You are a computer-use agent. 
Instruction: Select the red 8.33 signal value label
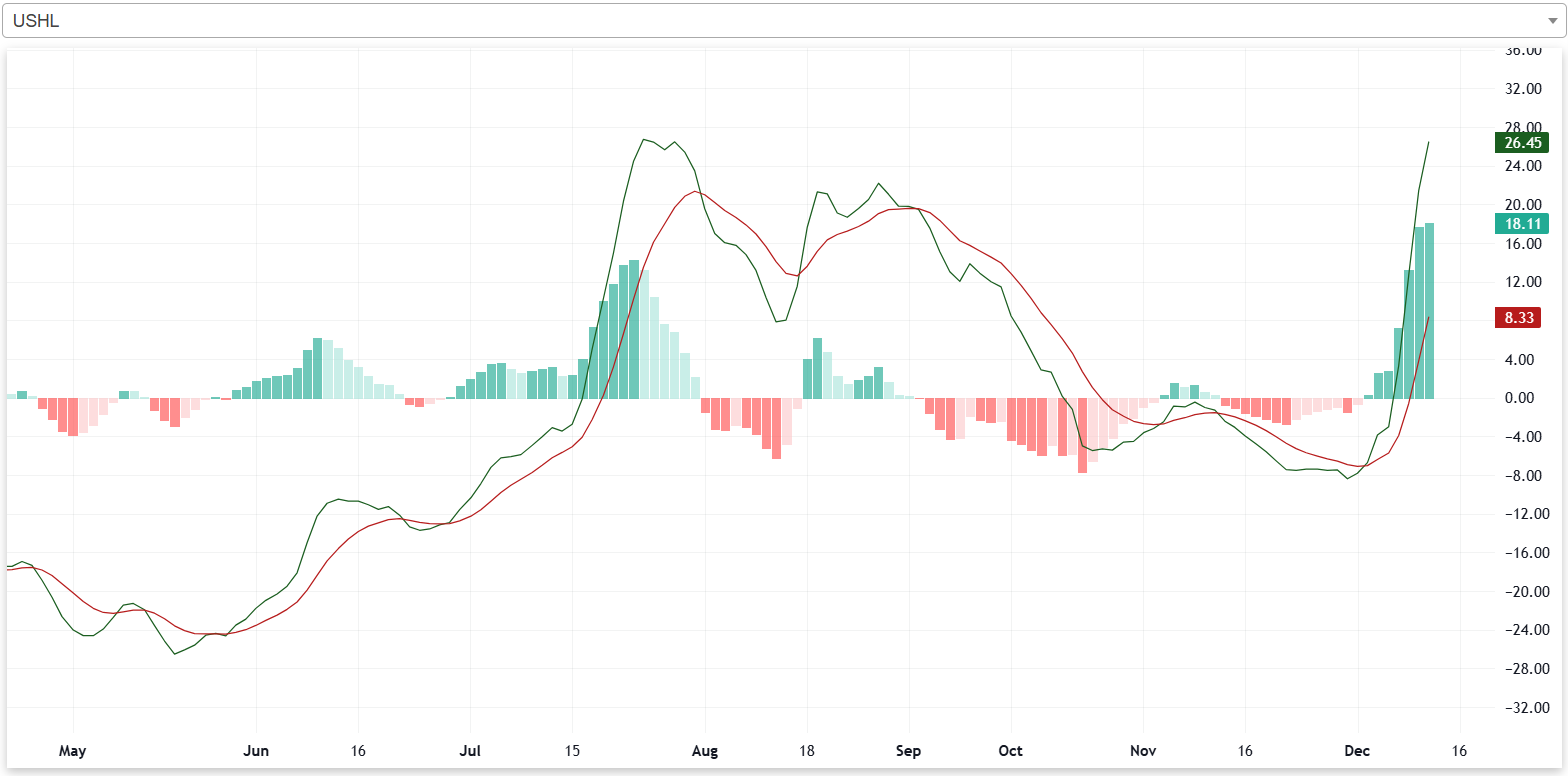click(1517, 318)
